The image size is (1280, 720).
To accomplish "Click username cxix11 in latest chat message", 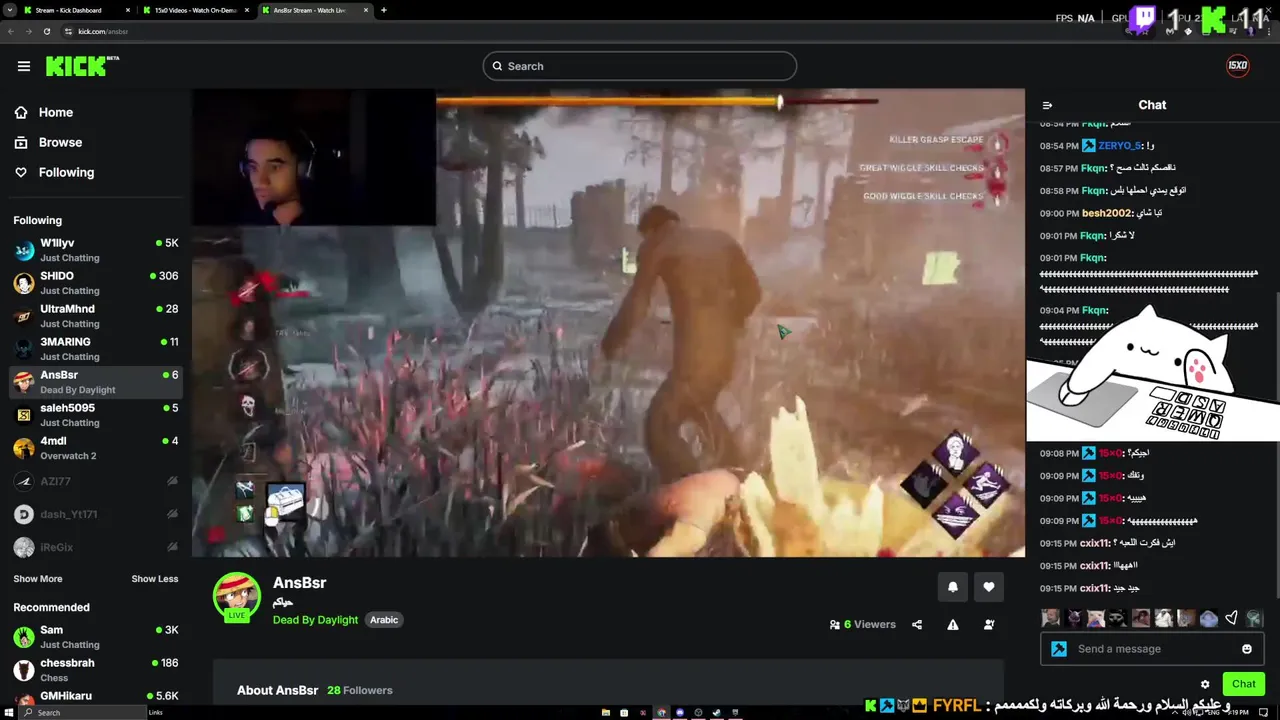I will 1096,588.
